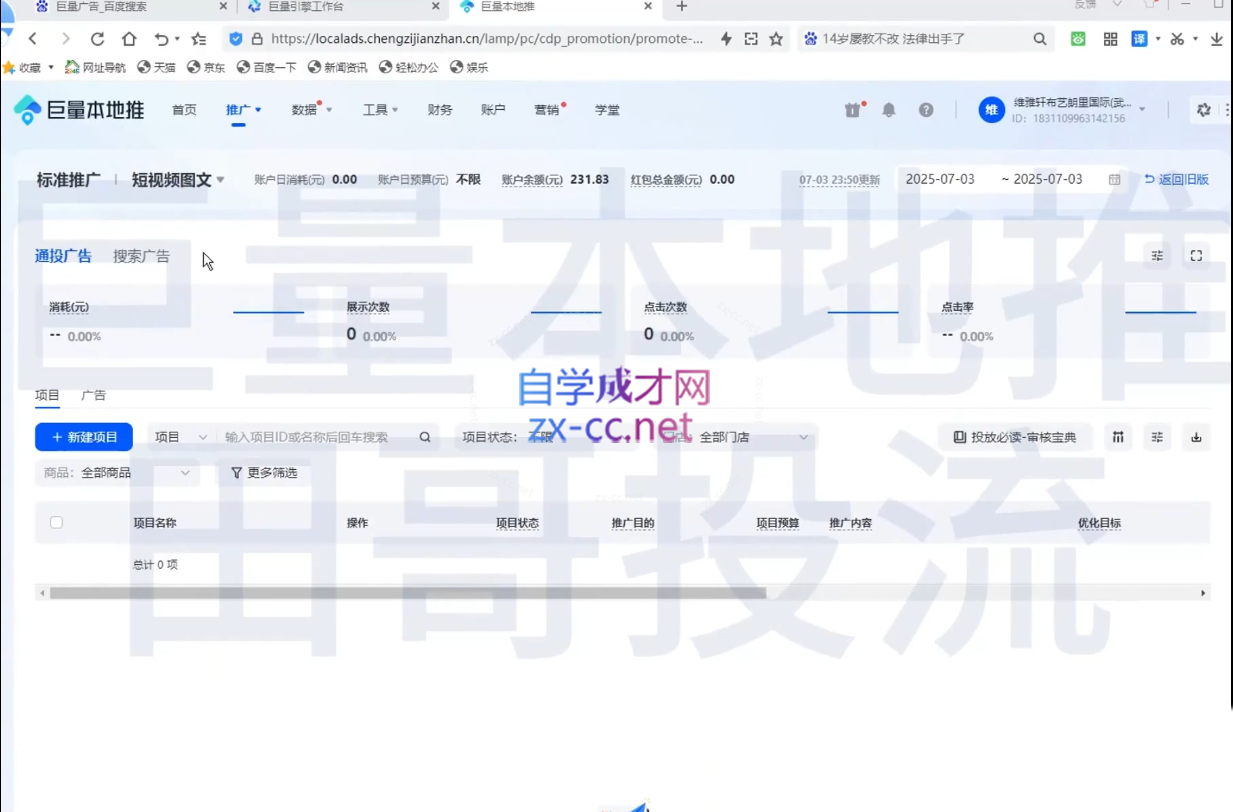Open the gift box icon in header
The height and width of the screenshot is (812, 1233).
(x=853, y=110)
